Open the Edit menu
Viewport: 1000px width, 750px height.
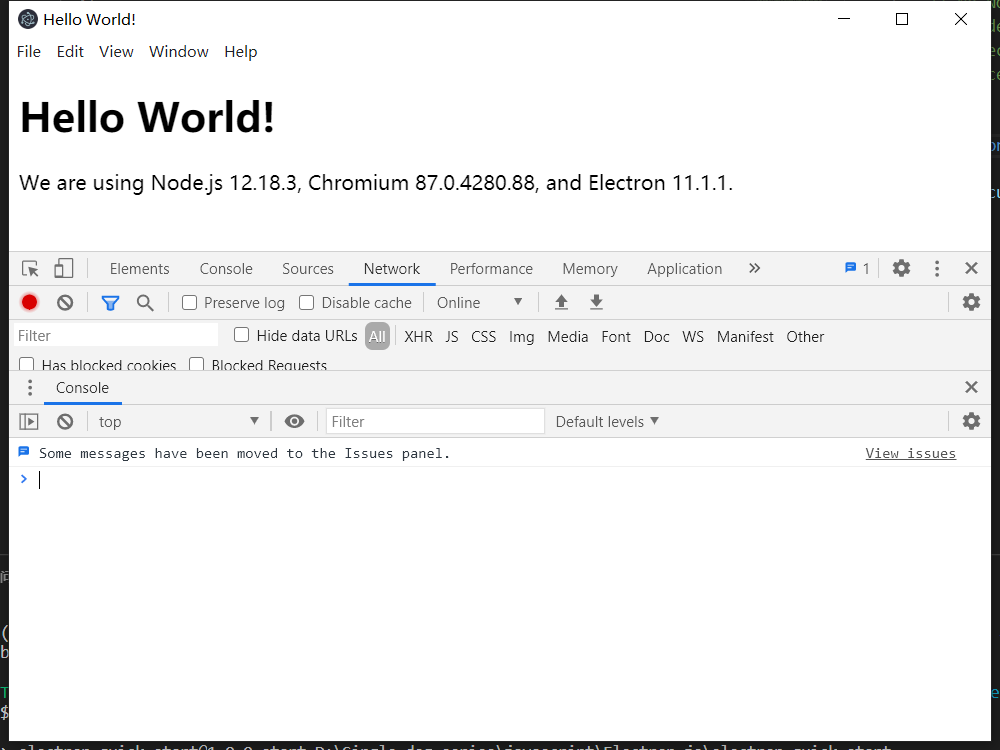click(x=70, y=52)
